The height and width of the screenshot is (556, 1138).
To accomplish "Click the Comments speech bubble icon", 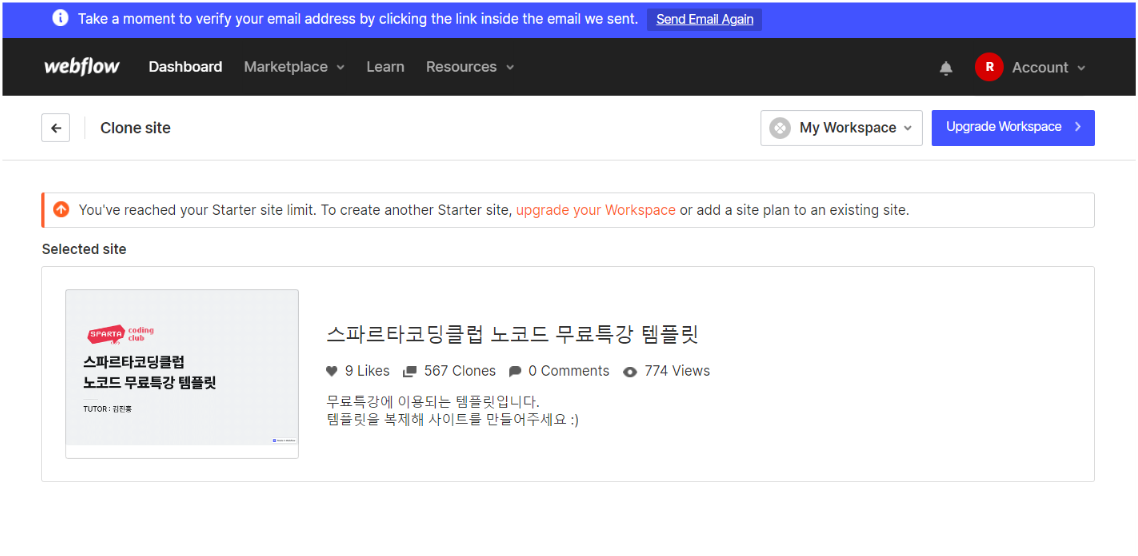I will coord(515,371).
